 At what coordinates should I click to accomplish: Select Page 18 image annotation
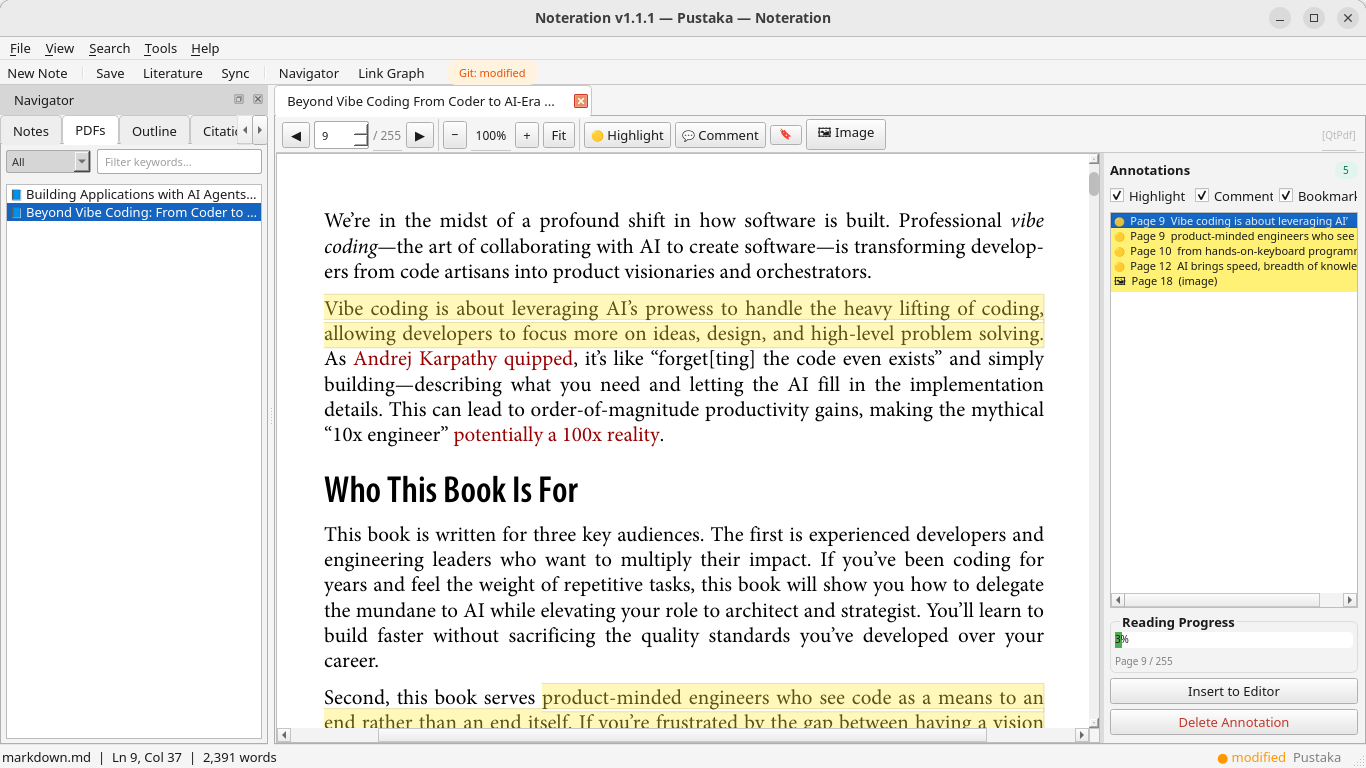[1233, 281]
